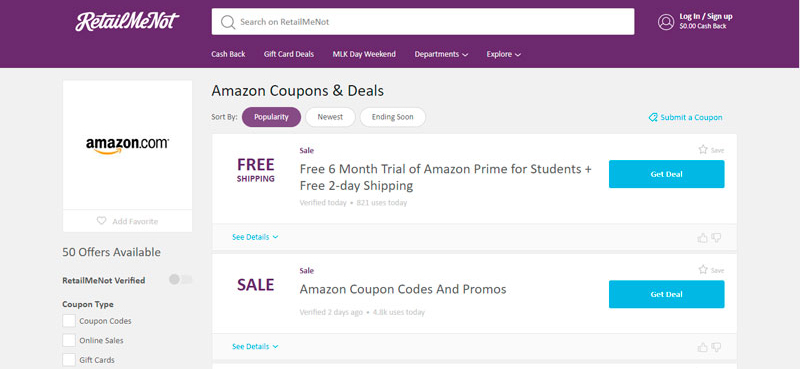Click the Add Favorite heart icon
This screenshot has height=369, width=800.
(x=102, y=221)
